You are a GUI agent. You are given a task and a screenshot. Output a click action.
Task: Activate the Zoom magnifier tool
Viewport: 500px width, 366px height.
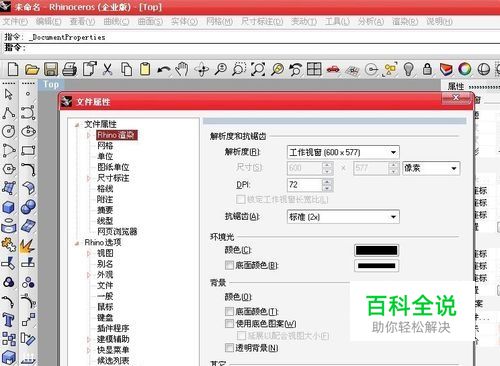(220, 69)
